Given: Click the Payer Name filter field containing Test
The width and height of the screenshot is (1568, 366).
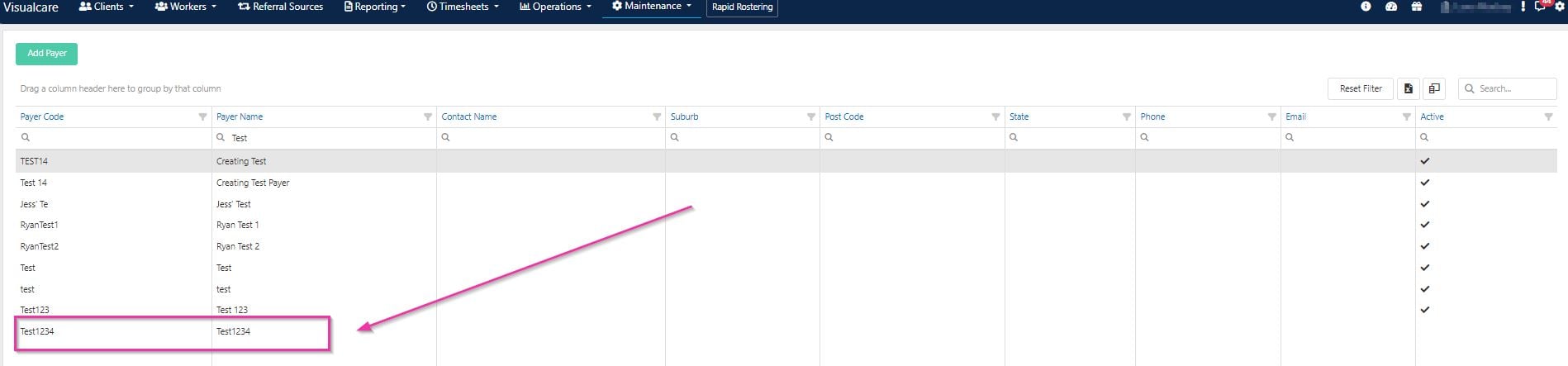Looking at the screenshot, I should tap(324, 138).
